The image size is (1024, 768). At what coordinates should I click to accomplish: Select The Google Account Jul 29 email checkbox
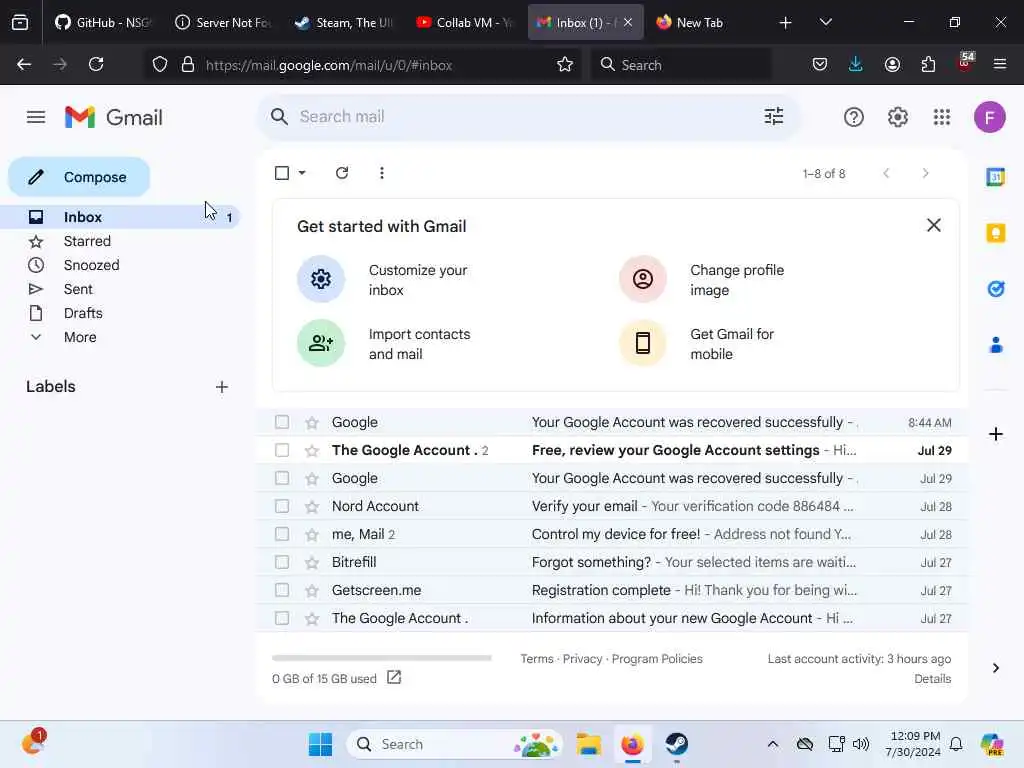[x=282, y=451]
